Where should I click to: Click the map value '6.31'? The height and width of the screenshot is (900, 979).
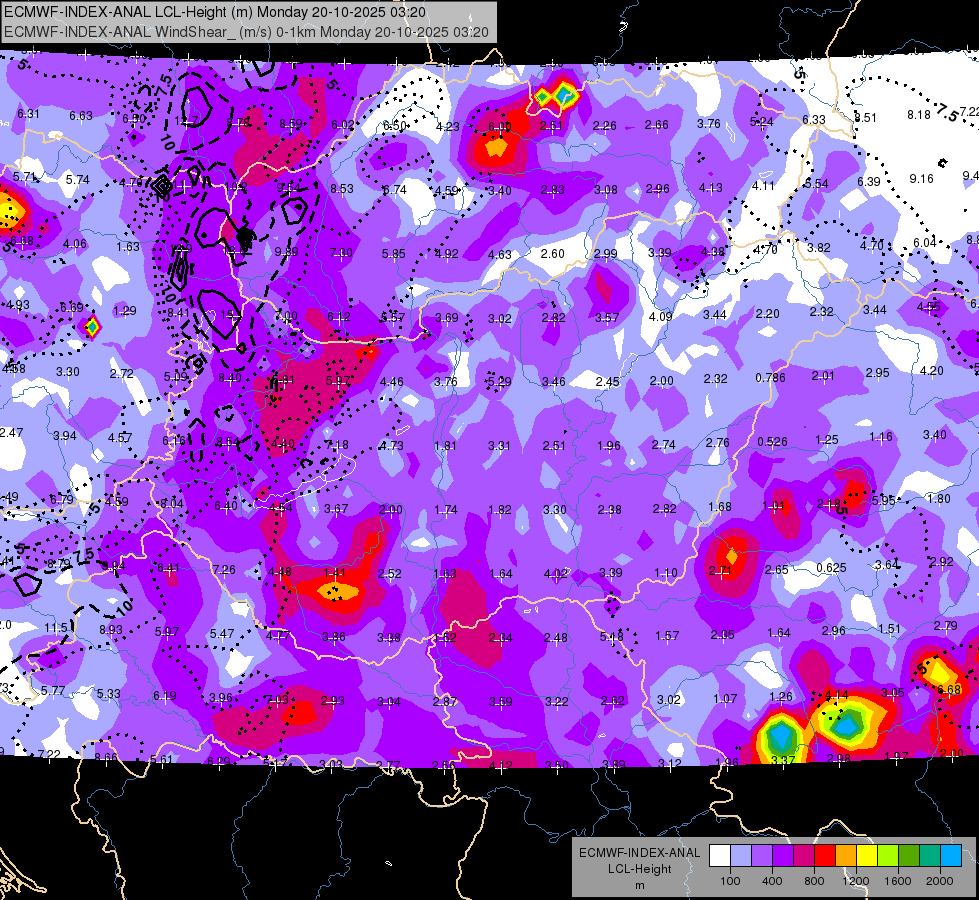(28, 114)
